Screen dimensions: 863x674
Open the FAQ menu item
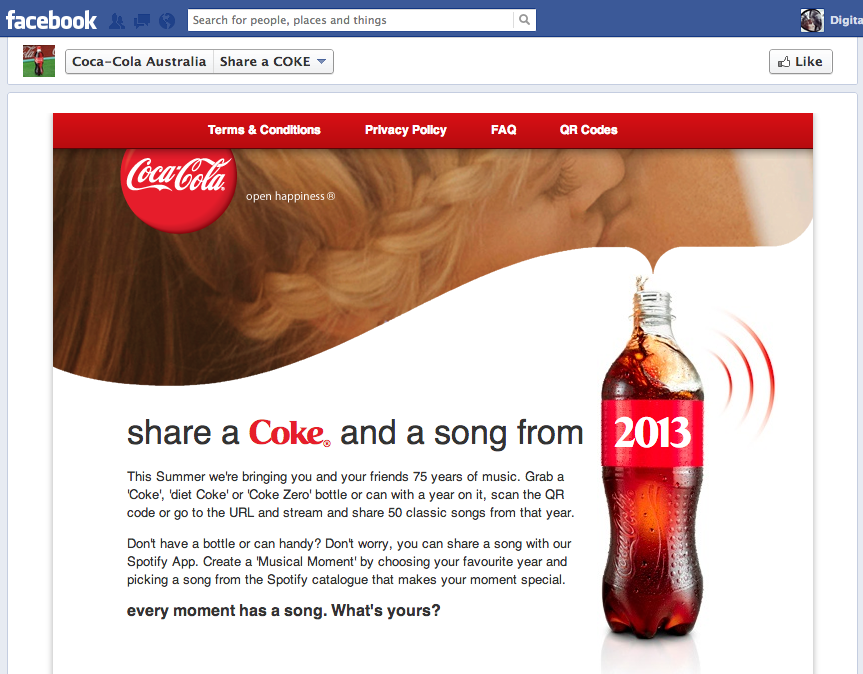(x=503, y=130)
